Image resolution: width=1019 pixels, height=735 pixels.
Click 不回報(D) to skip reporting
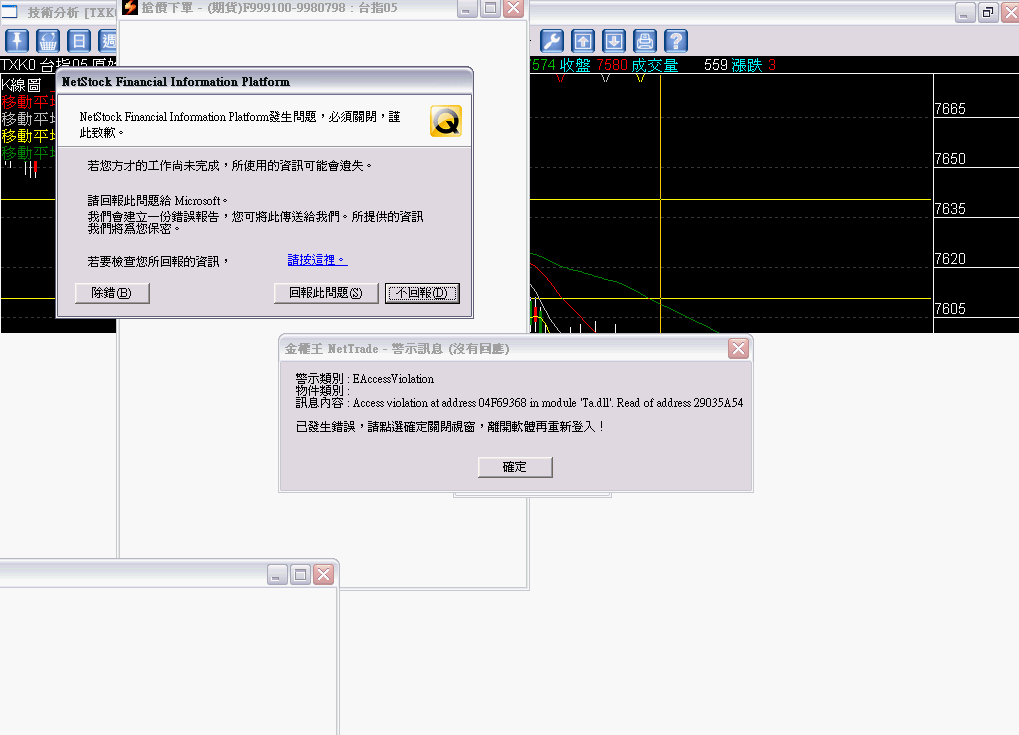pos(422,293)
